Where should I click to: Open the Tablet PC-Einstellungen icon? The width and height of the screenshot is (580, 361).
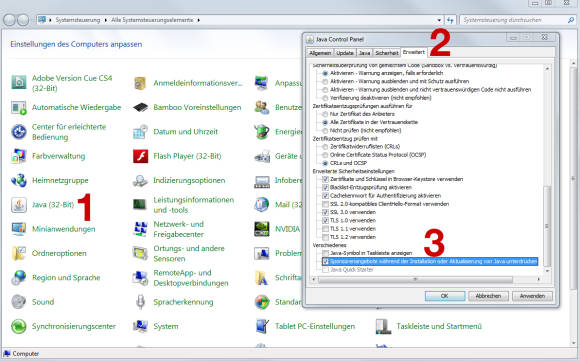262,326
